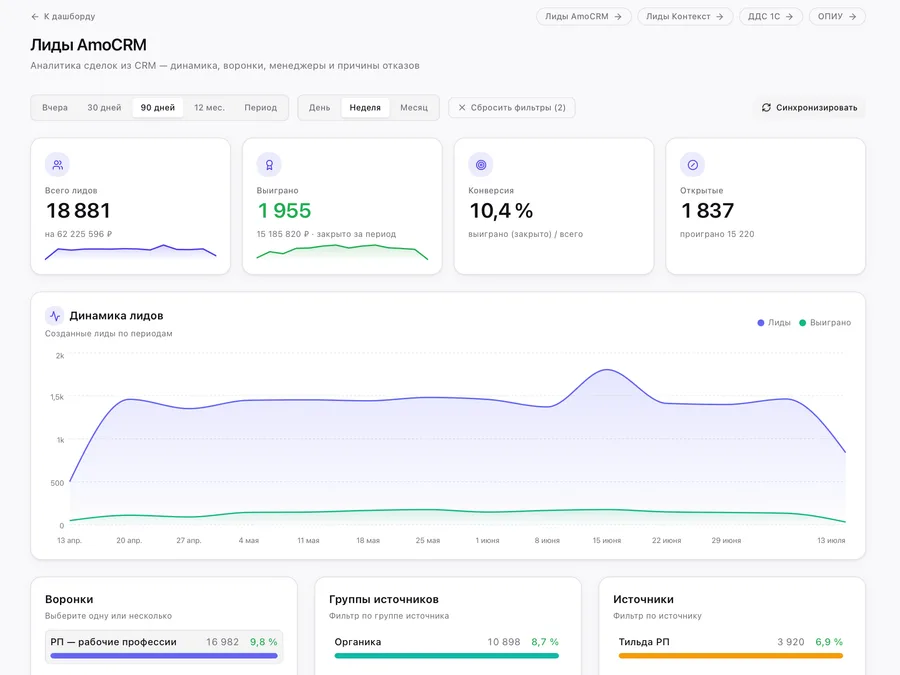Image resolution: width=900 pixels, height=675 pixels.
Task: Switch grouping to Месяц
Action: (x=414, y=107)
